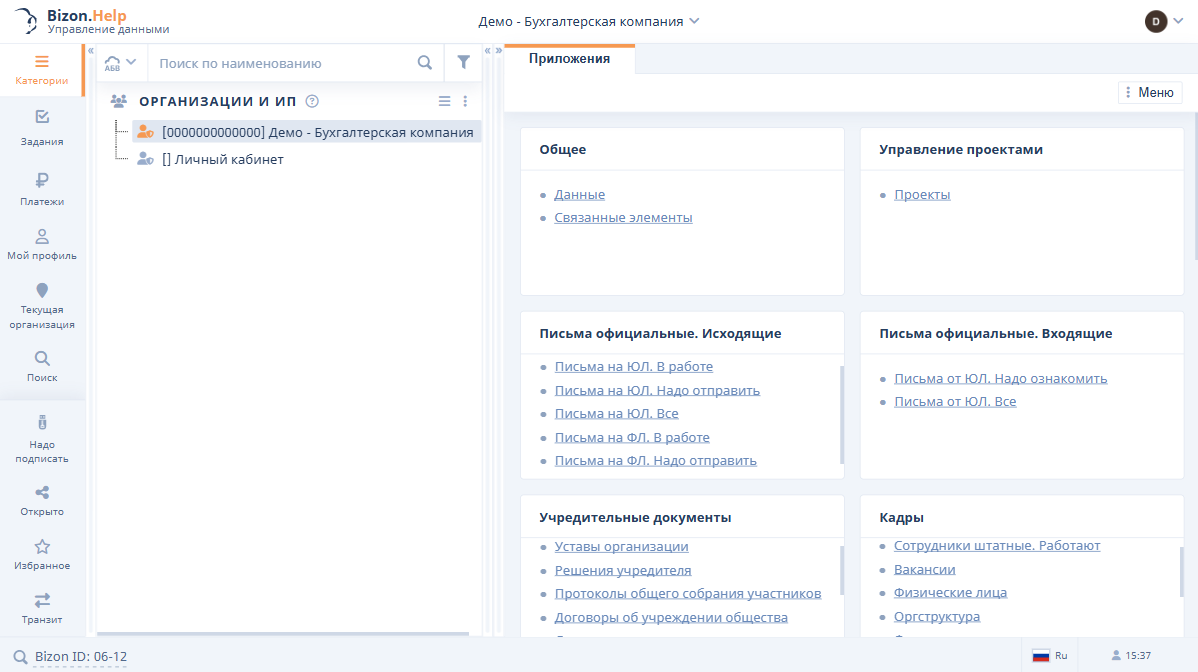This screenshot has height=672, width=1198.
Task: Go to Текущая организация
Action: 42,305
